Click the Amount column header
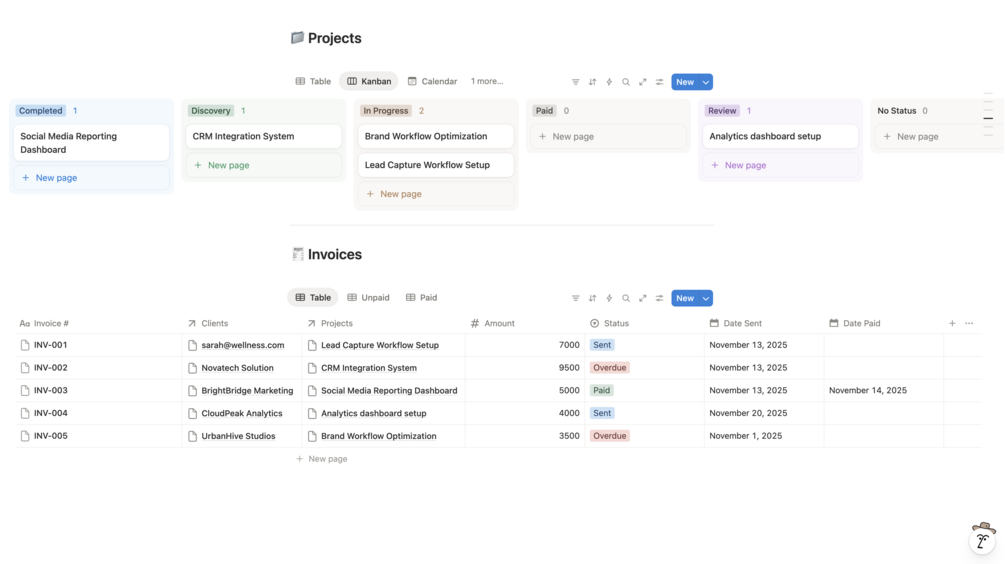This screenshot has width=1005, height=564. pyautogui.click(x=499, y=323)
